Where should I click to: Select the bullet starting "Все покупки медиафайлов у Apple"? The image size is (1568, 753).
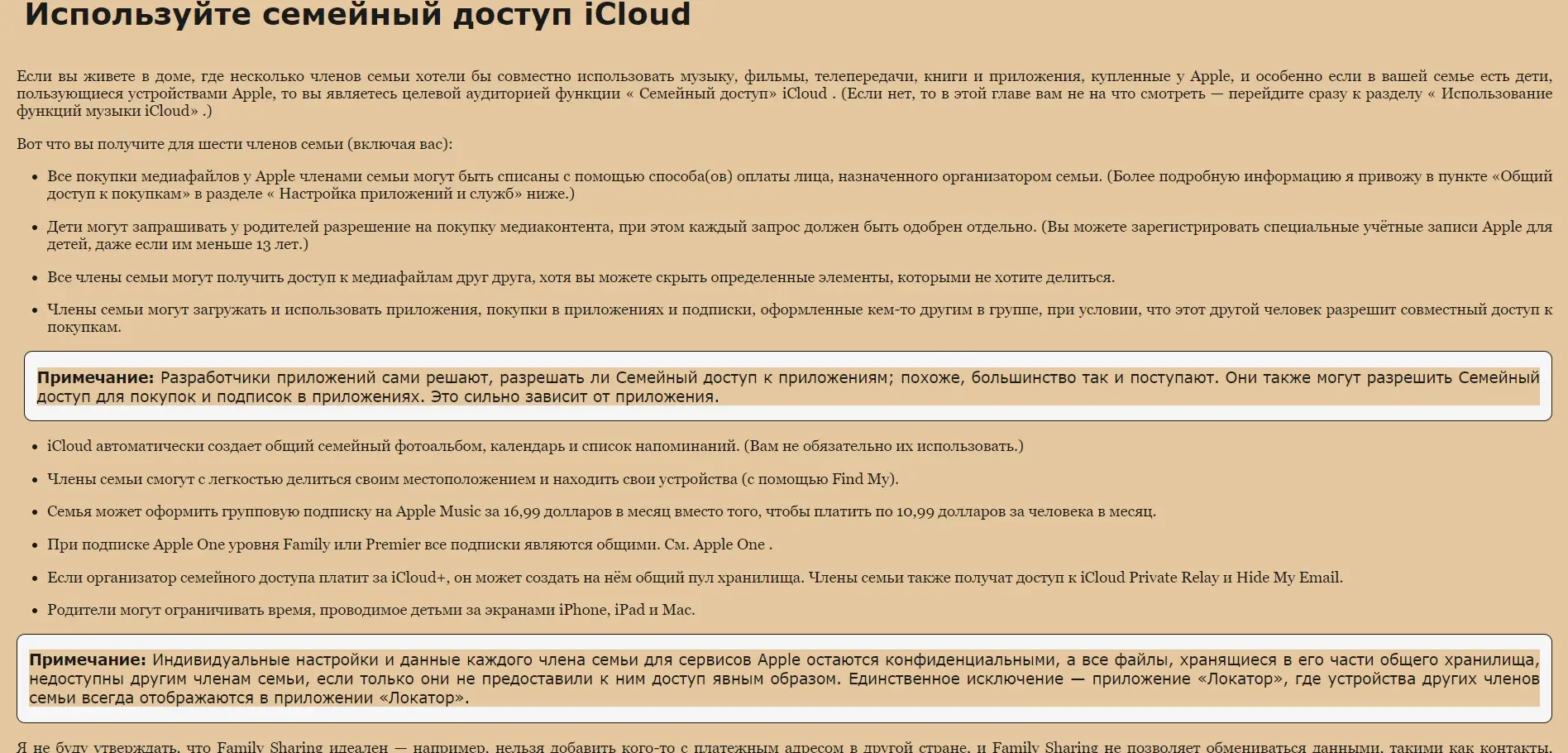pyautogui.click(x=800, y=185)
